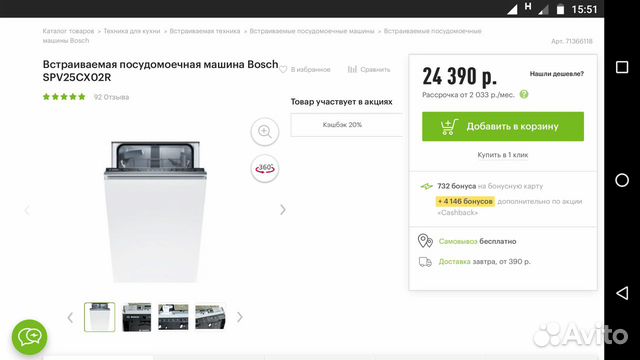The height and width of the screenshot is (360, 640).
Task: Show next product image with right arrow
Action: (283, 210)
